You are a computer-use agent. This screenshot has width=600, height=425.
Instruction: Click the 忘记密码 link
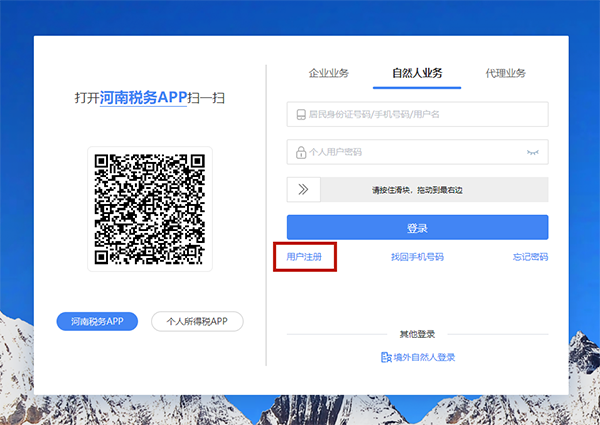point(530,257)
